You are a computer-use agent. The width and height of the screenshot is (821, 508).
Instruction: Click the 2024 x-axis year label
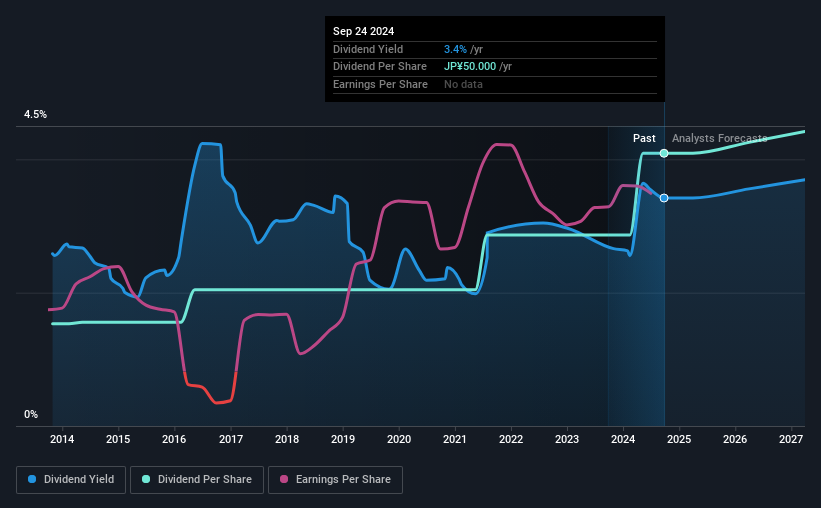click(623, 439)
